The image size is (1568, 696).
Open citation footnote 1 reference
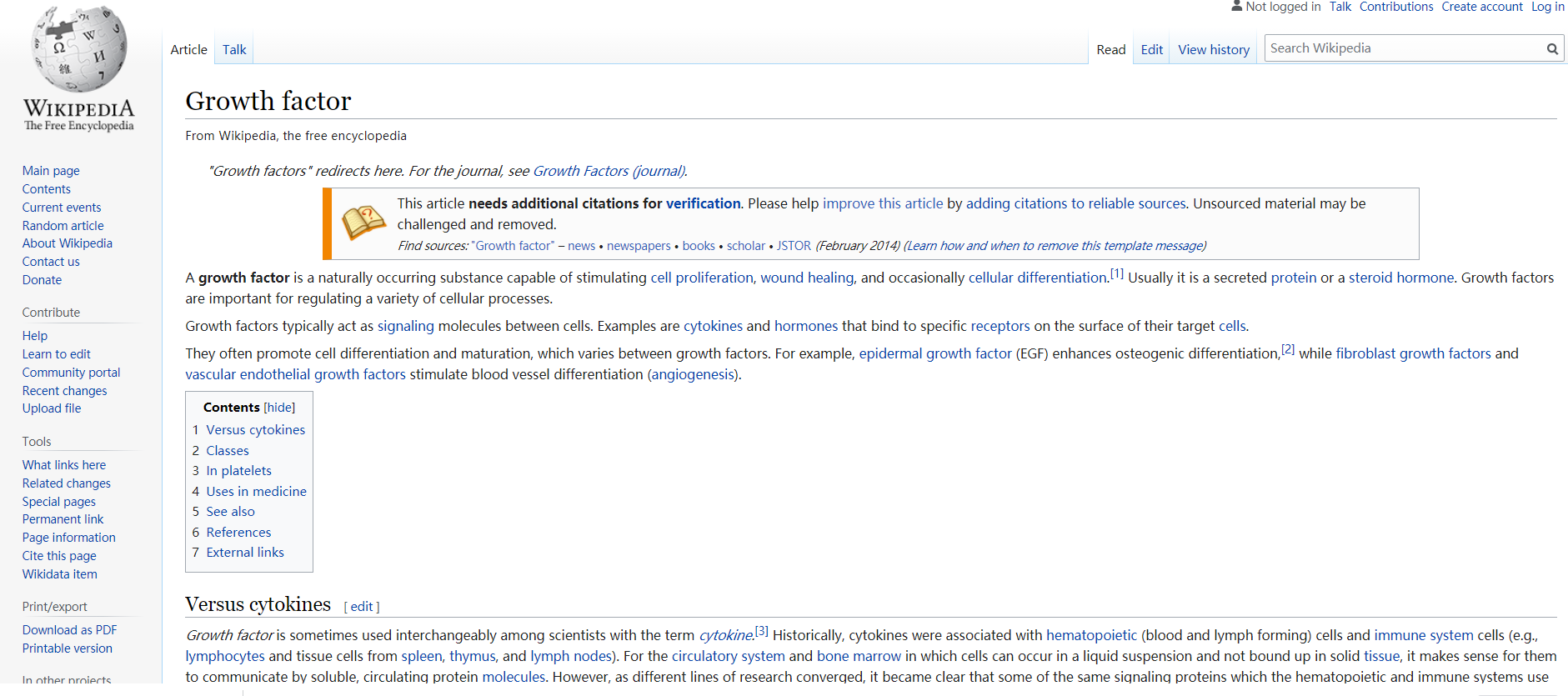click(x=1116, y=273)
